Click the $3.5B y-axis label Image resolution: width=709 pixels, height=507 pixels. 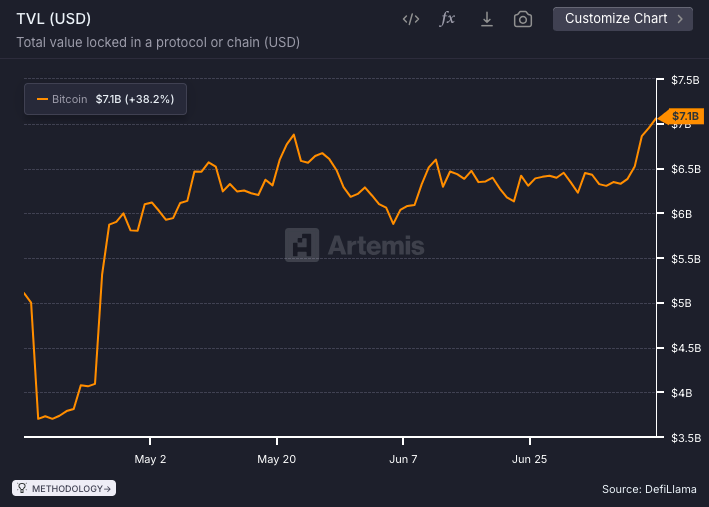tap(685, 438)
